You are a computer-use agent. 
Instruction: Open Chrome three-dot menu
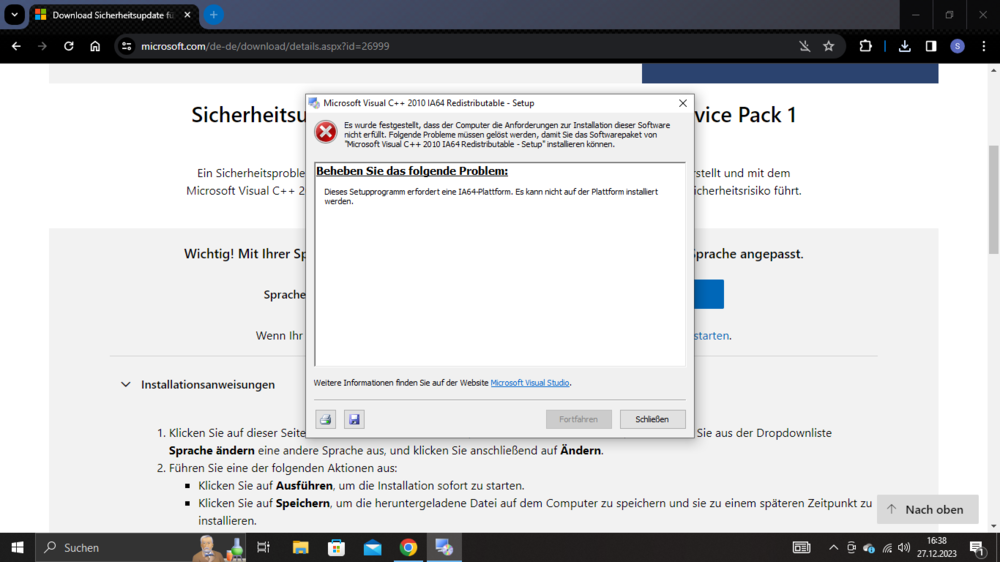coord(984,46)
